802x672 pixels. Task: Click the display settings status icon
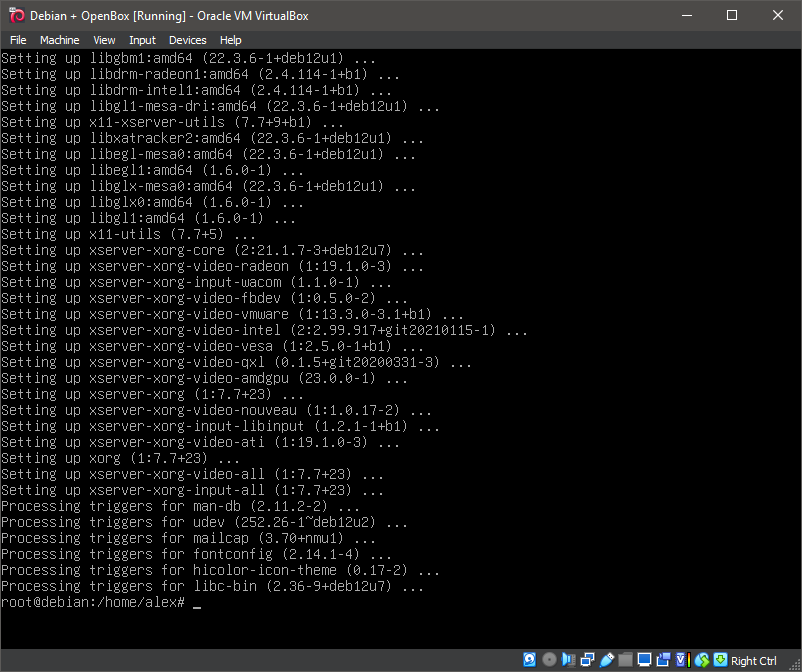point(644,659)
